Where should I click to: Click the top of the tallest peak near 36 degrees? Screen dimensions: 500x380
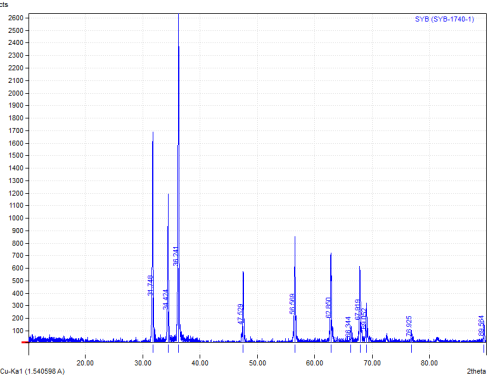(x=179, y=15)
